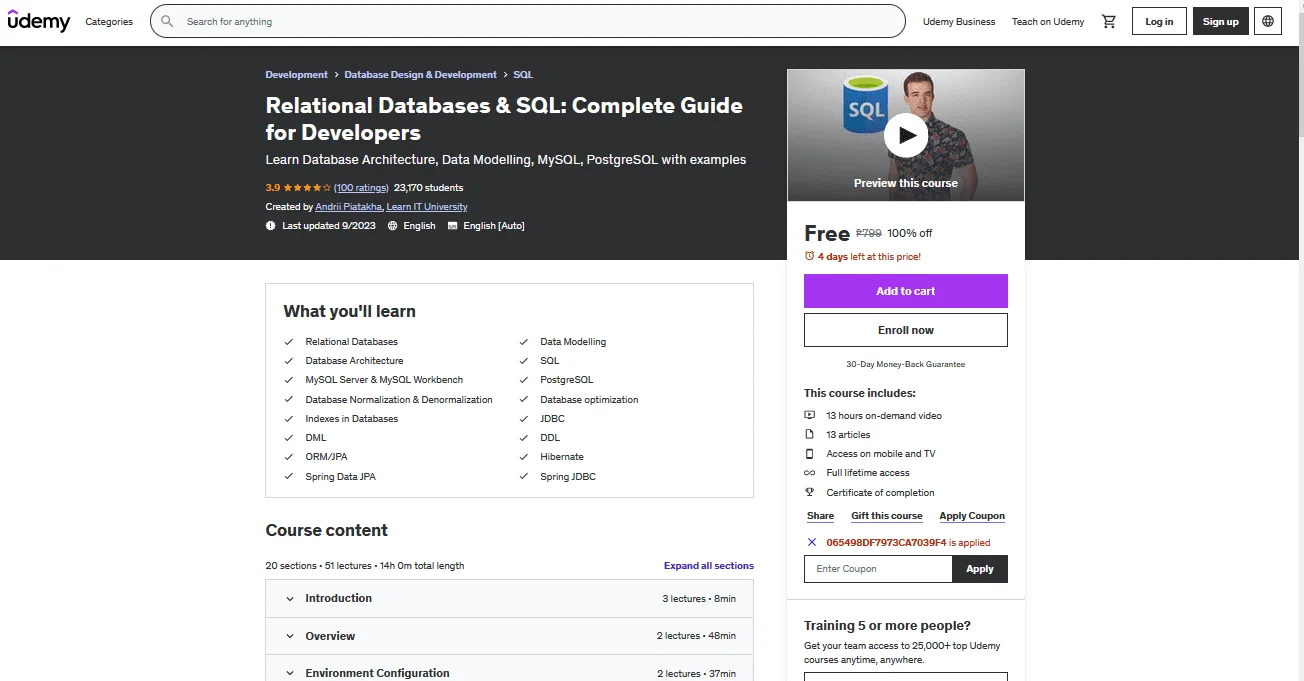Click the MySQL Server & MySQL Workbench text
The image size is (1304, 681).
point(384,380)
